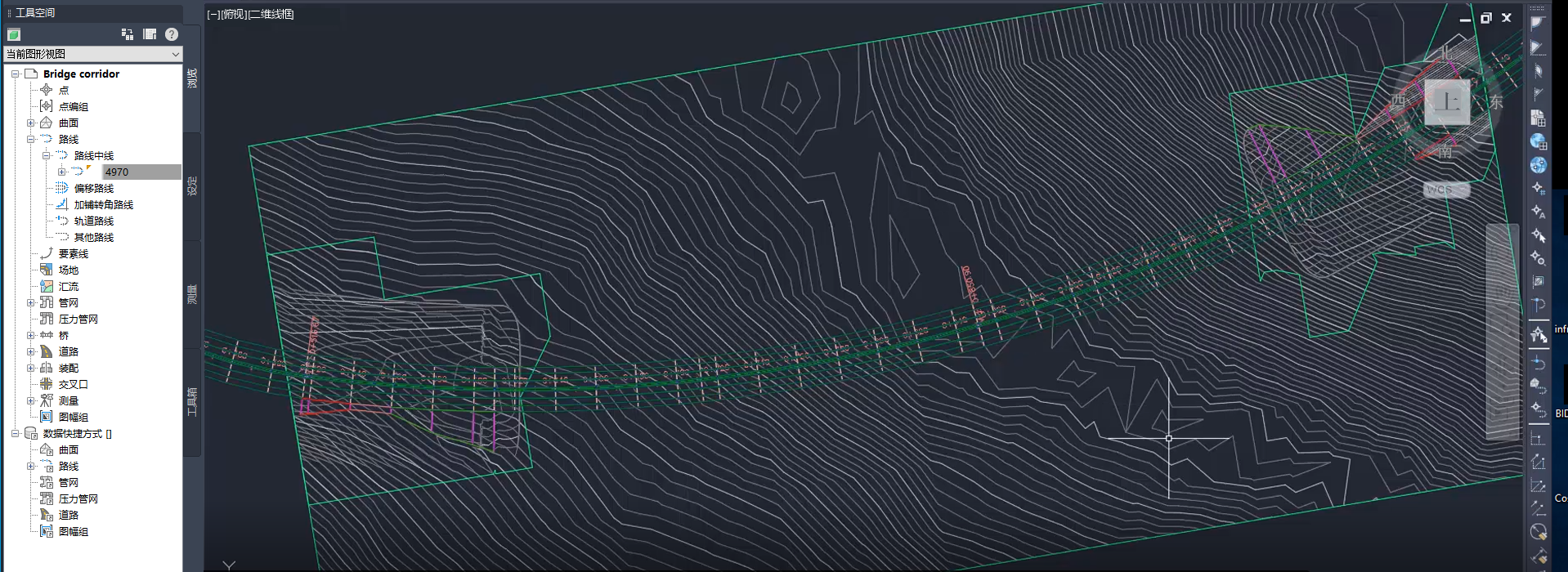The height and width of the screenshot is (572, 1568).
Task: Open the WCS coordinate system dropdown
Action: click(1446, 190)
